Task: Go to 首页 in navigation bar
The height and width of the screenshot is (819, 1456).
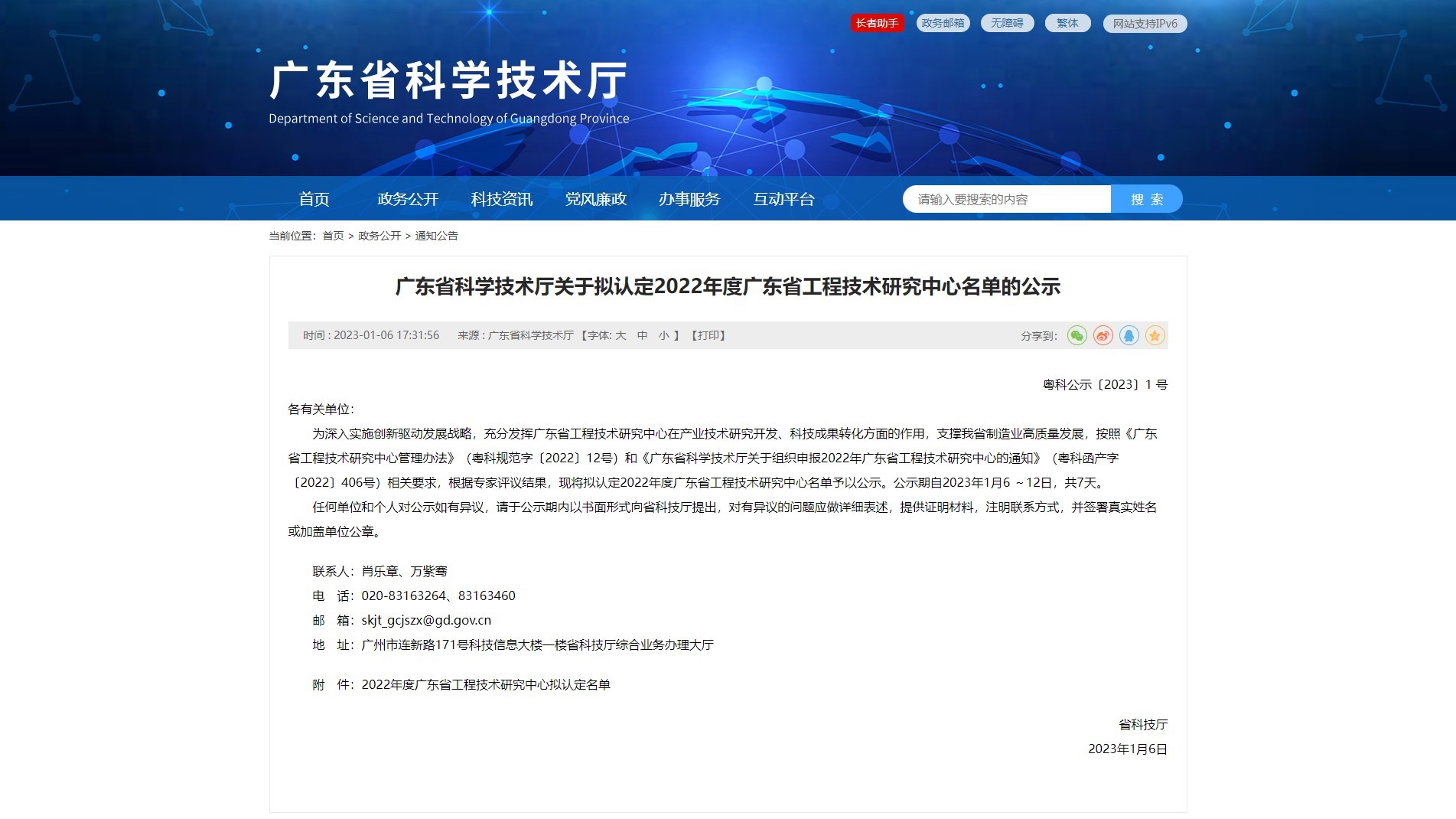Action: (314, 199)
